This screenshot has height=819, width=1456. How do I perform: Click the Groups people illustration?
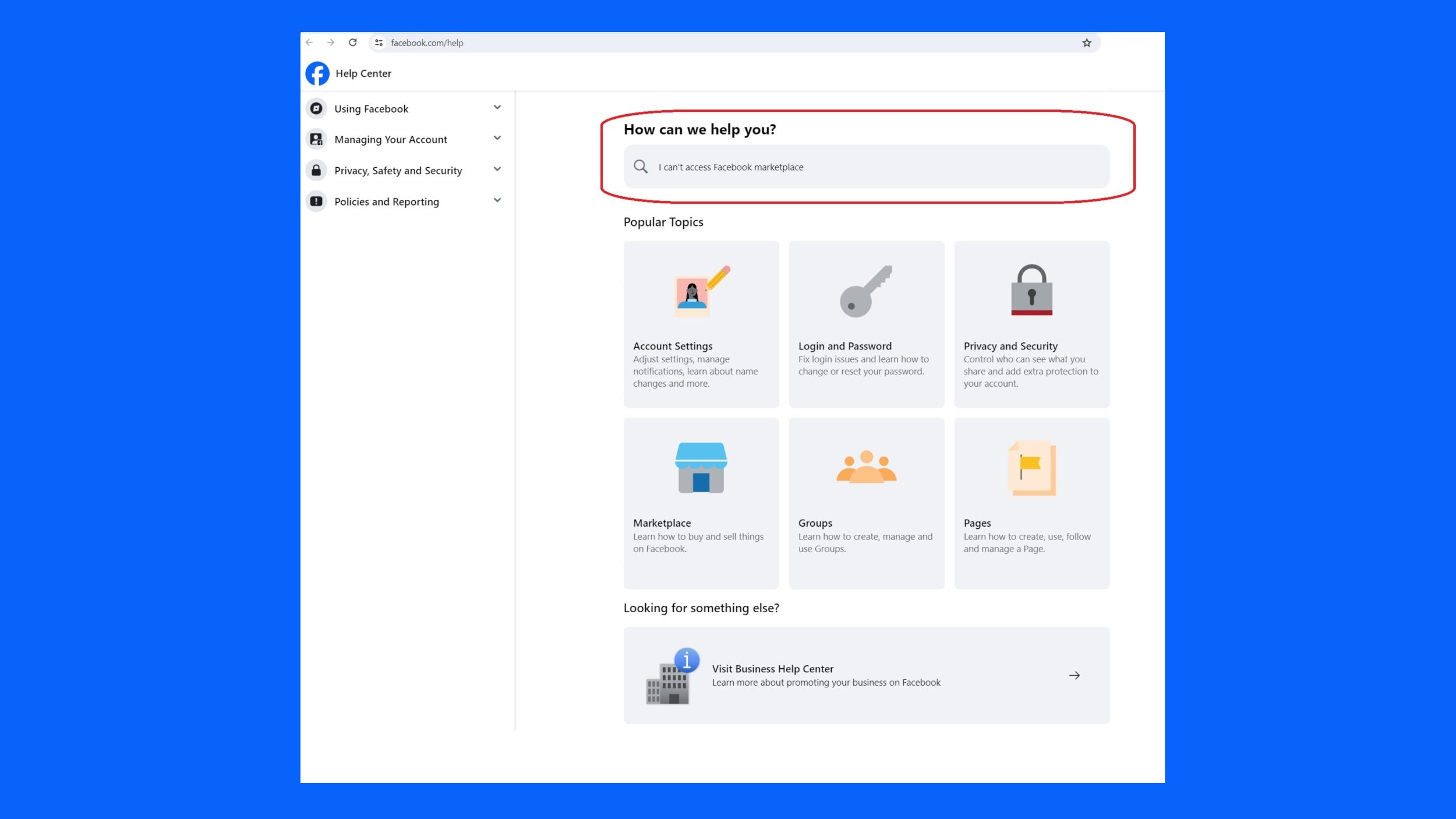(x=867, y=467)
